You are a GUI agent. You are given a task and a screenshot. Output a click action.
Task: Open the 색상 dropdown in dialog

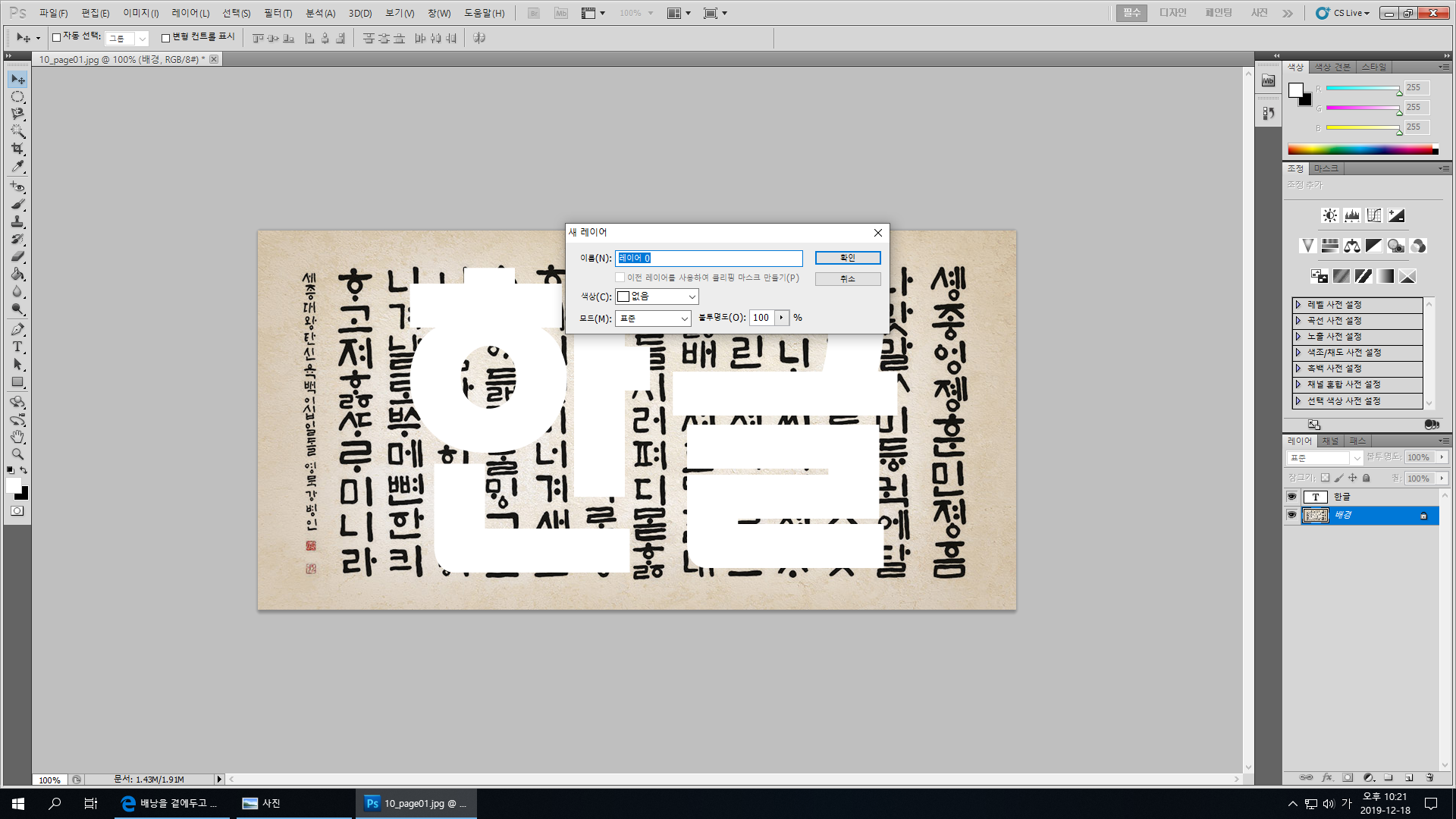657,297
